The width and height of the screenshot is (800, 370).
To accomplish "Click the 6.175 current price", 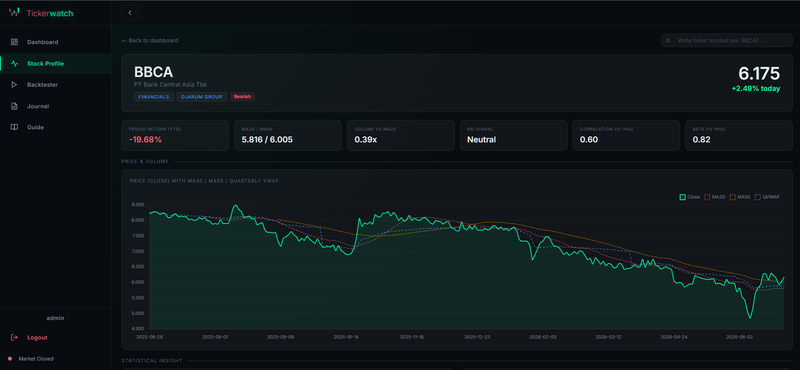I will coord(759,73).
